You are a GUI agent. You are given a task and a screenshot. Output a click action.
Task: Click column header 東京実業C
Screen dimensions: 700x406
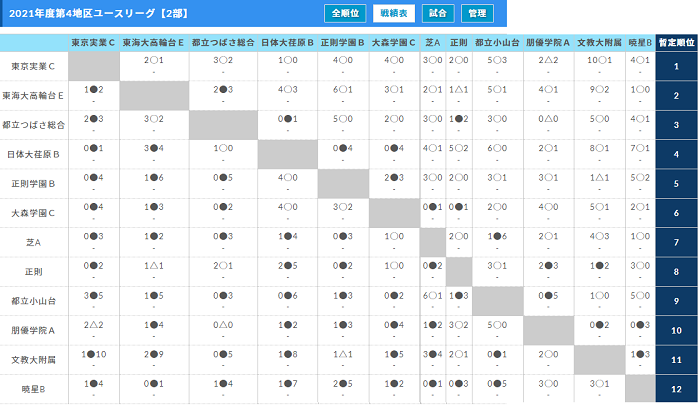[93, 43]
